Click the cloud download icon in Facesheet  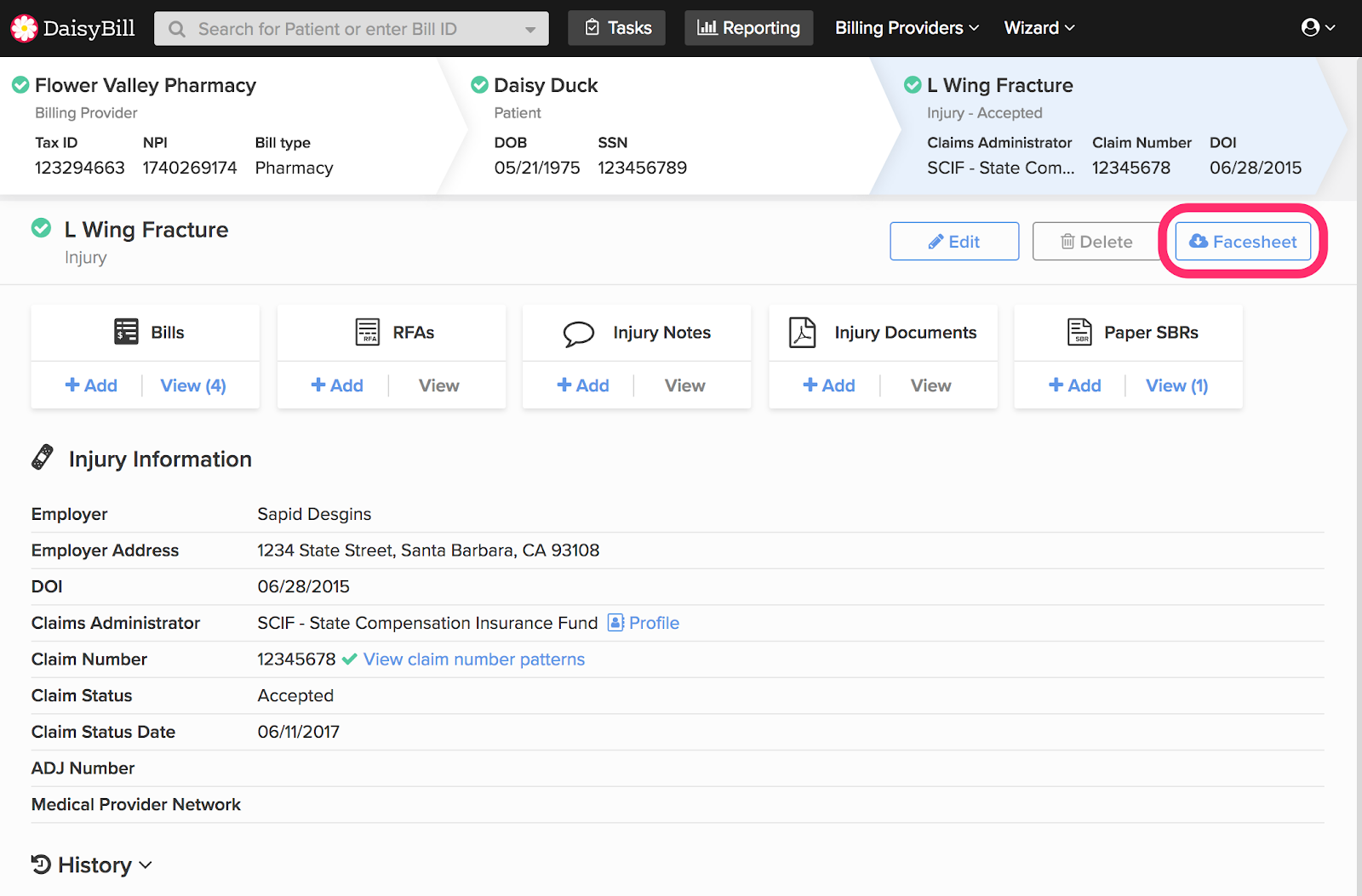click(x=1199, y=242)
